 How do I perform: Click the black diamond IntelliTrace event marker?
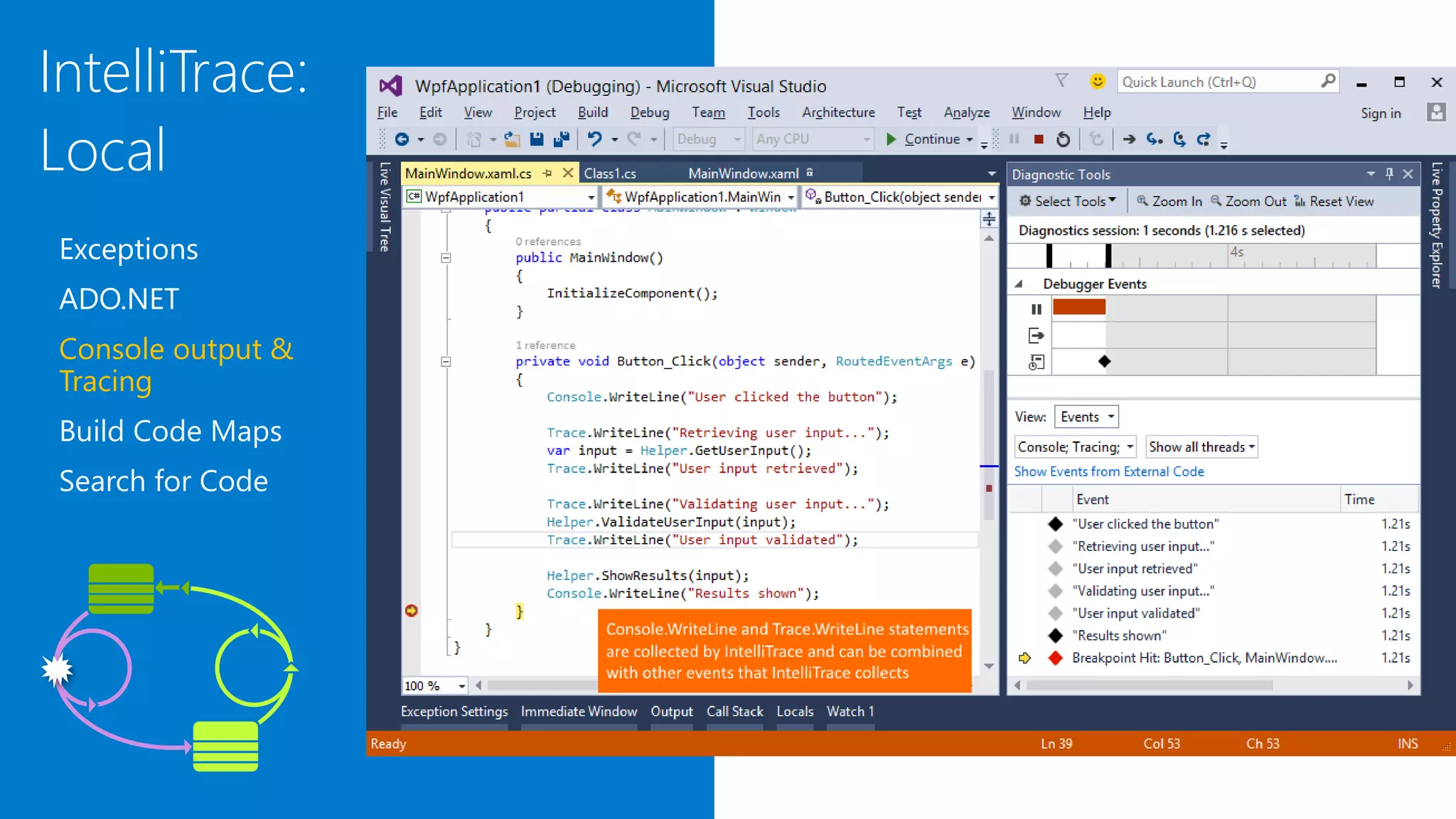(1104, 361)
